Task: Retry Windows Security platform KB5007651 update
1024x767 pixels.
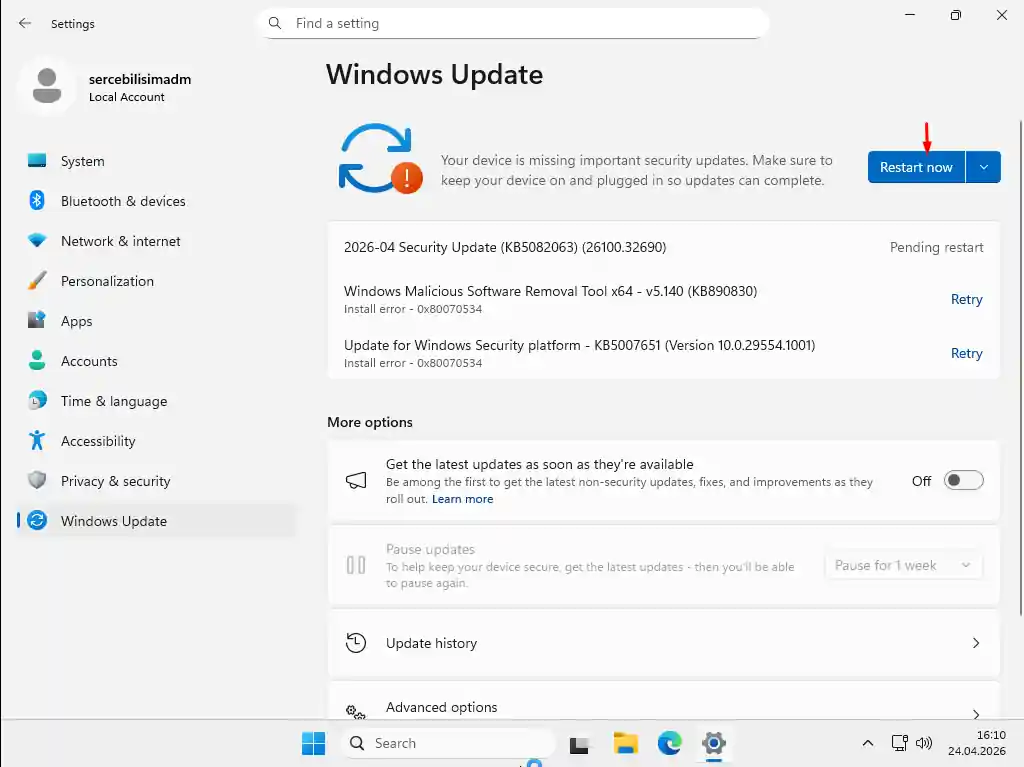Action: click(967, 353)
